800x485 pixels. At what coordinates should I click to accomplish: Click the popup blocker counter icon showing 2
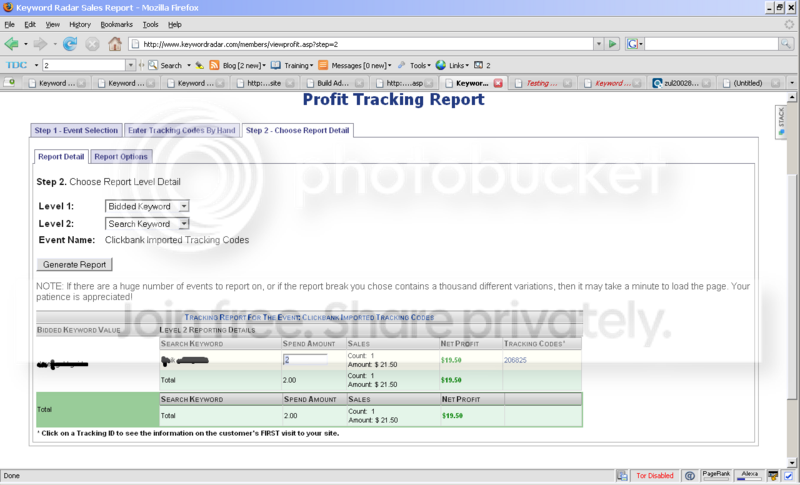tap(479, 65)
